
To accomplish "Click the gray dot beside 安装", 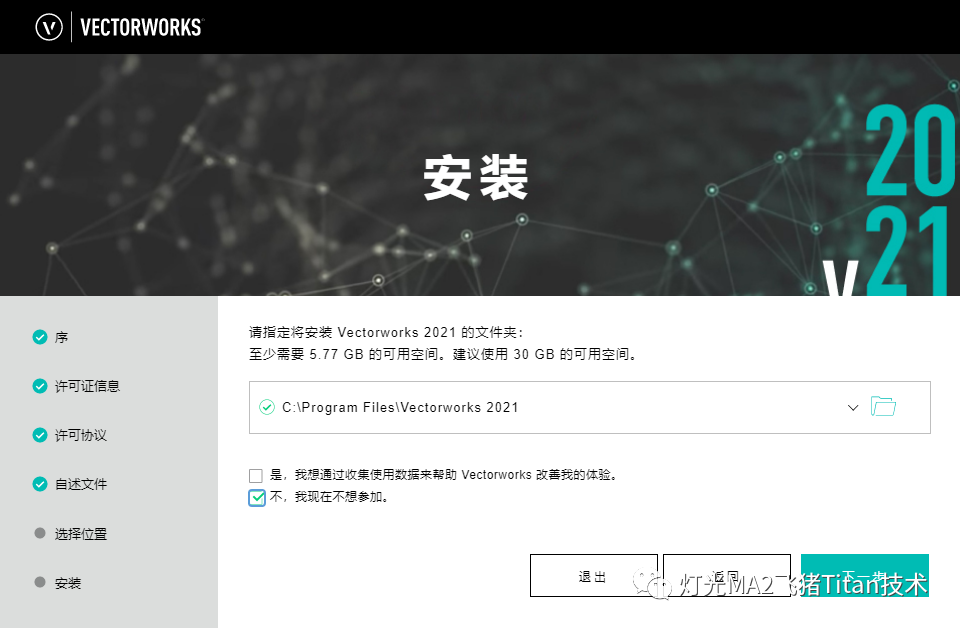I will (x=40, y=582).
